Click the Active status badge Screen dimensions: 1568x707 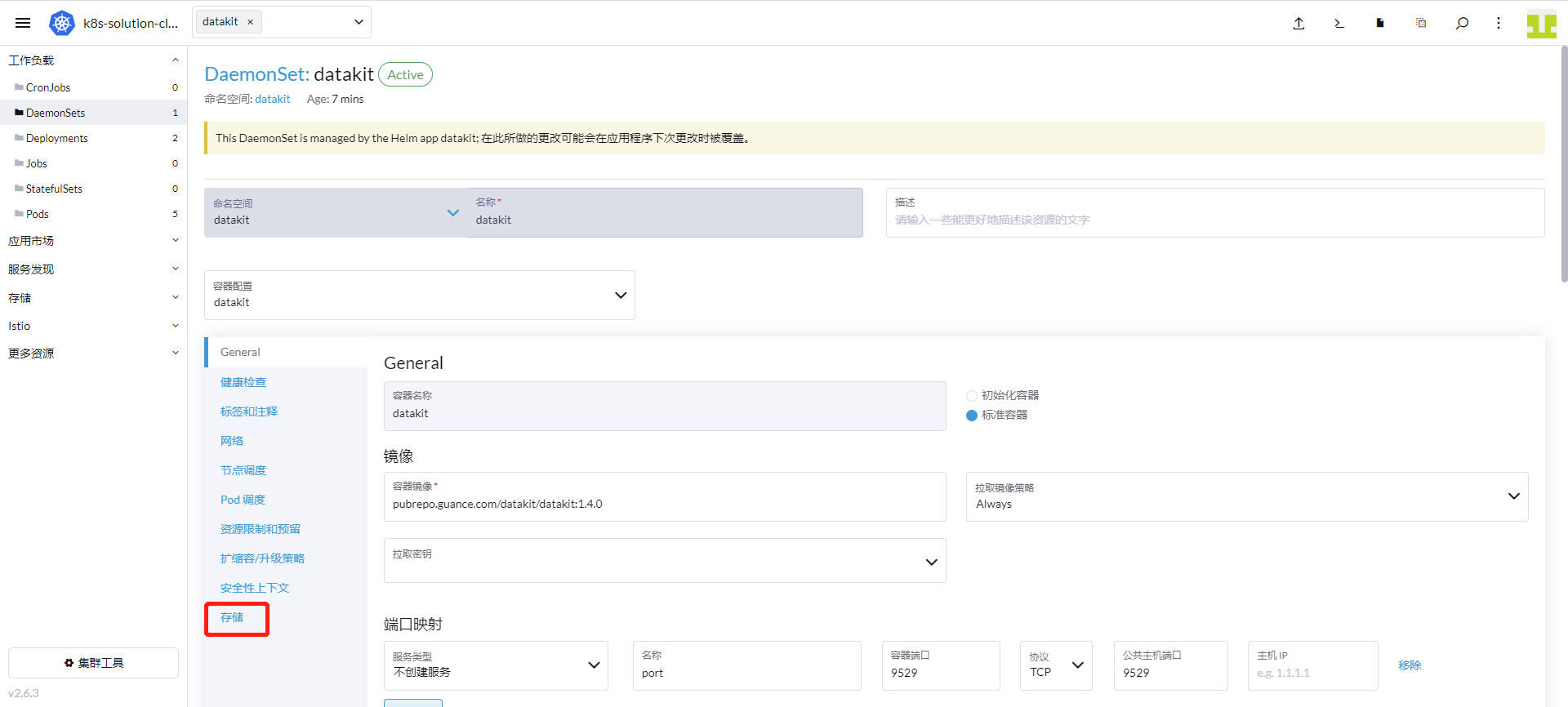(405, 74)
